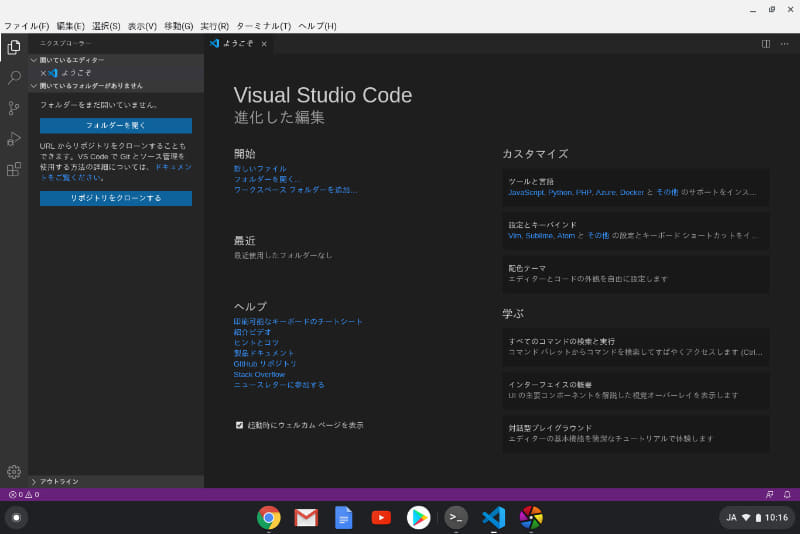Open the ヘルプ(H) menu
Screen dimensions: 800x534
point(317,26)
